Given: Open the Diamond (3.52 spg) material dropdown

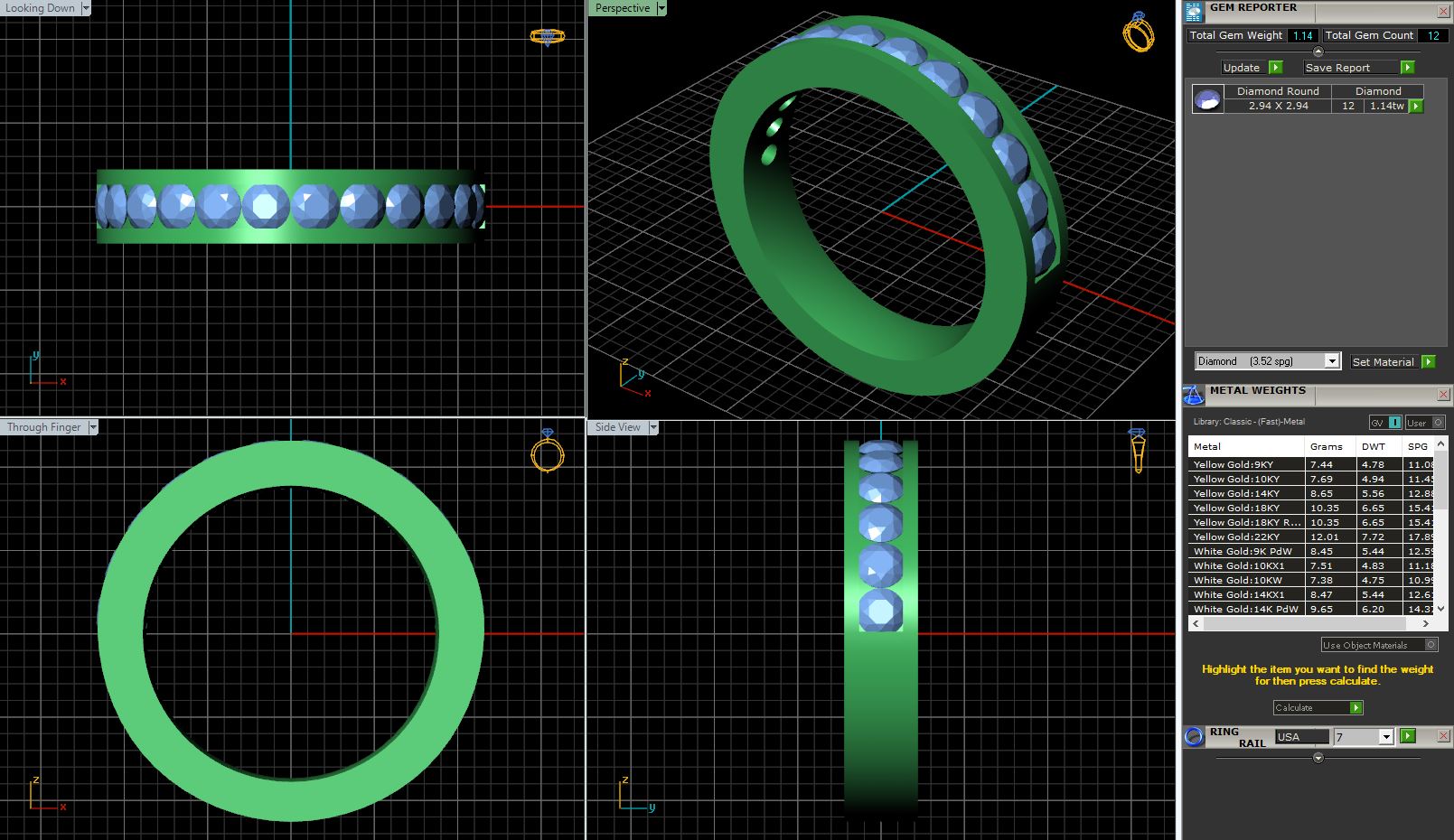Looking at the screenshot, I should click(x=1331, y=361).
